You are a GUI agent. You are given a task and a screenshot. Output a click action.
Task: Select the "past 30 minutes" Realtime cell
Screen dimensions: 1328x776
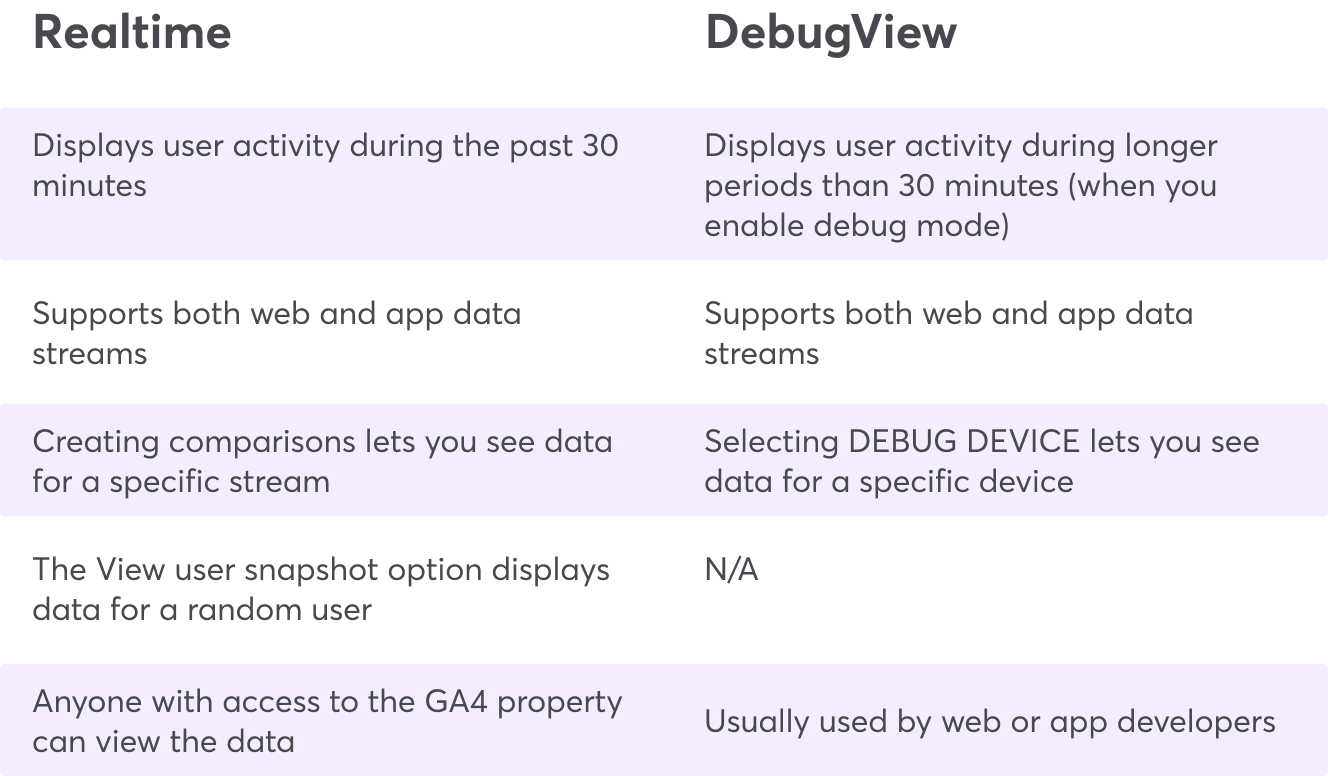point(325,165)
